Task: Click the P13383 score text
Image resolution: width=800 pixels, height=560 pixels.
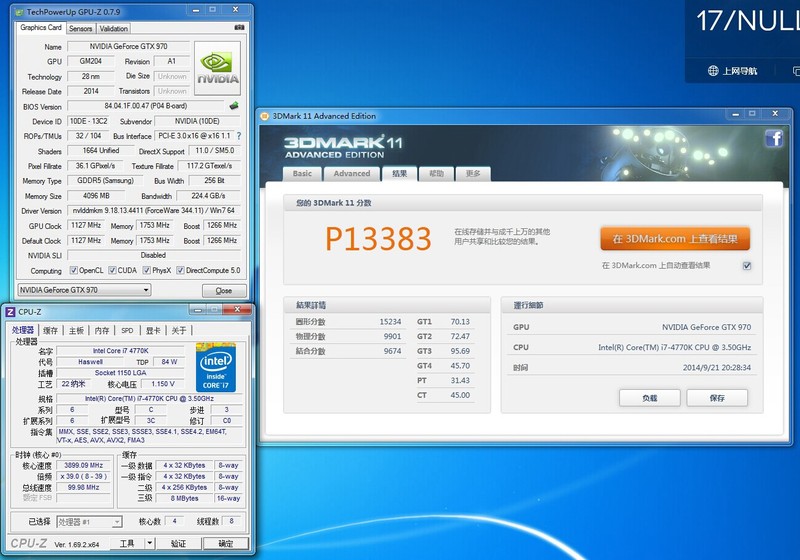Action: [378, 239]
